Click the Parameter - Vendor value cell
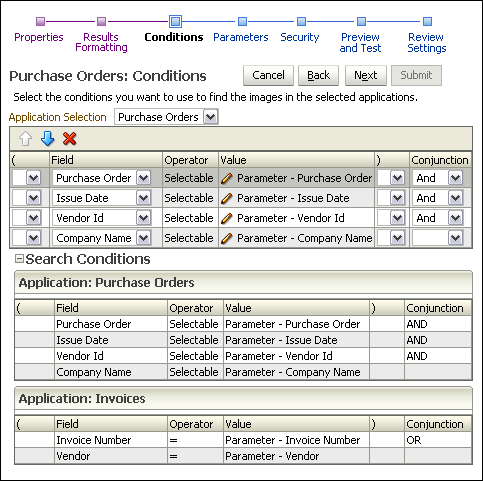 click(x=296, y=456)
